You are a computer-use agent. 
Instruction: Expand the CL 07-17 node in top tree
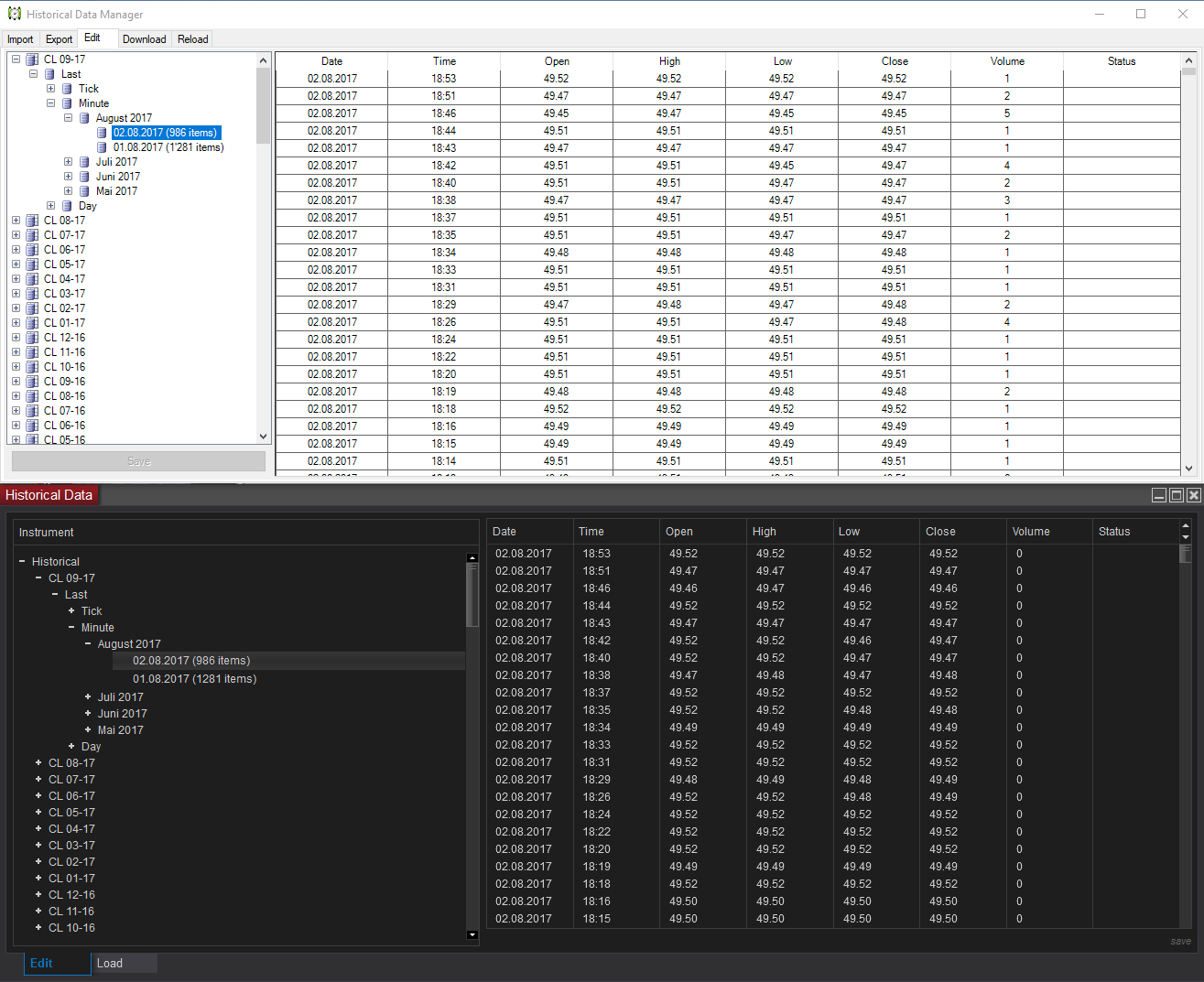coord(16,235)
